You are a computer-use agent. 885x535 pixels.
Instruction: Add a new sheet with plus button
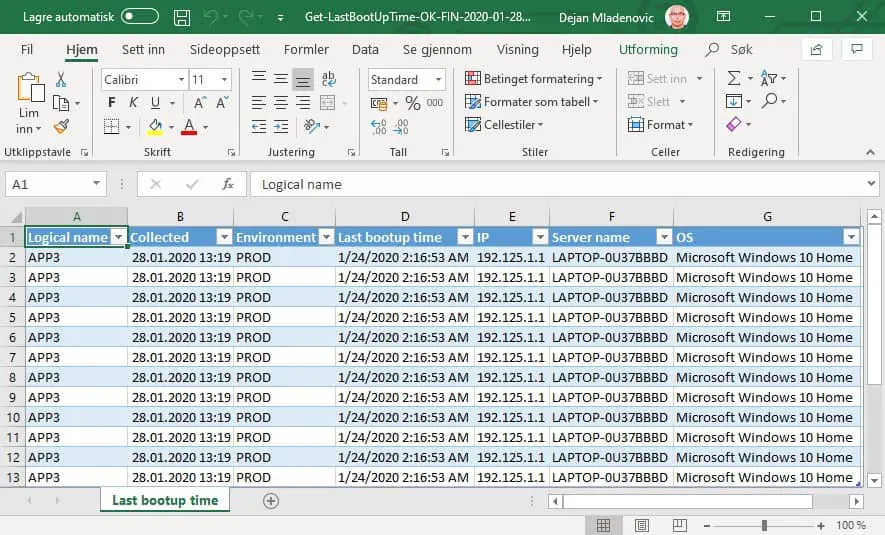coord(271,501)
